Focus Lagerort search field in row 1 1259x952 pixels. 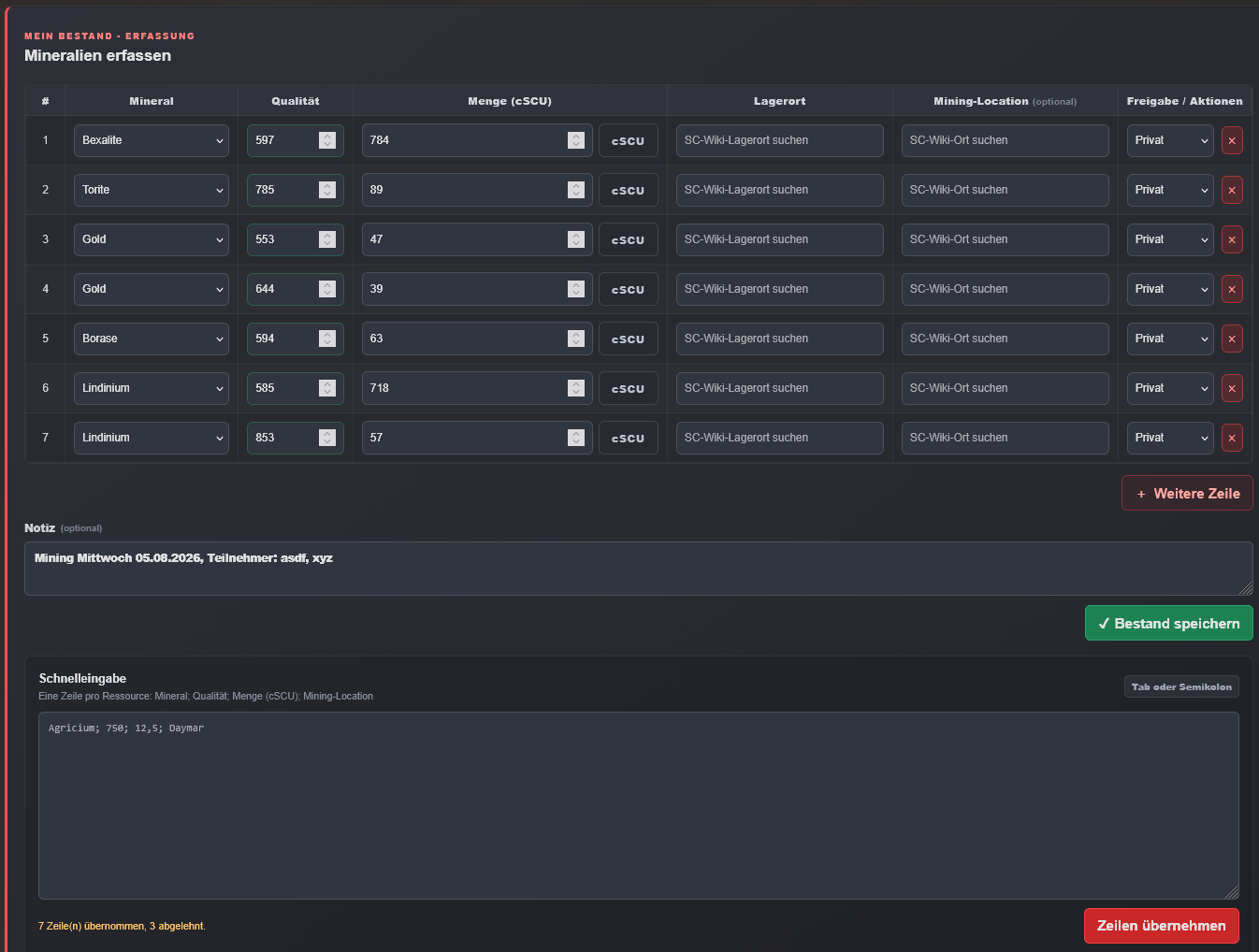click(x=780, y=140)
